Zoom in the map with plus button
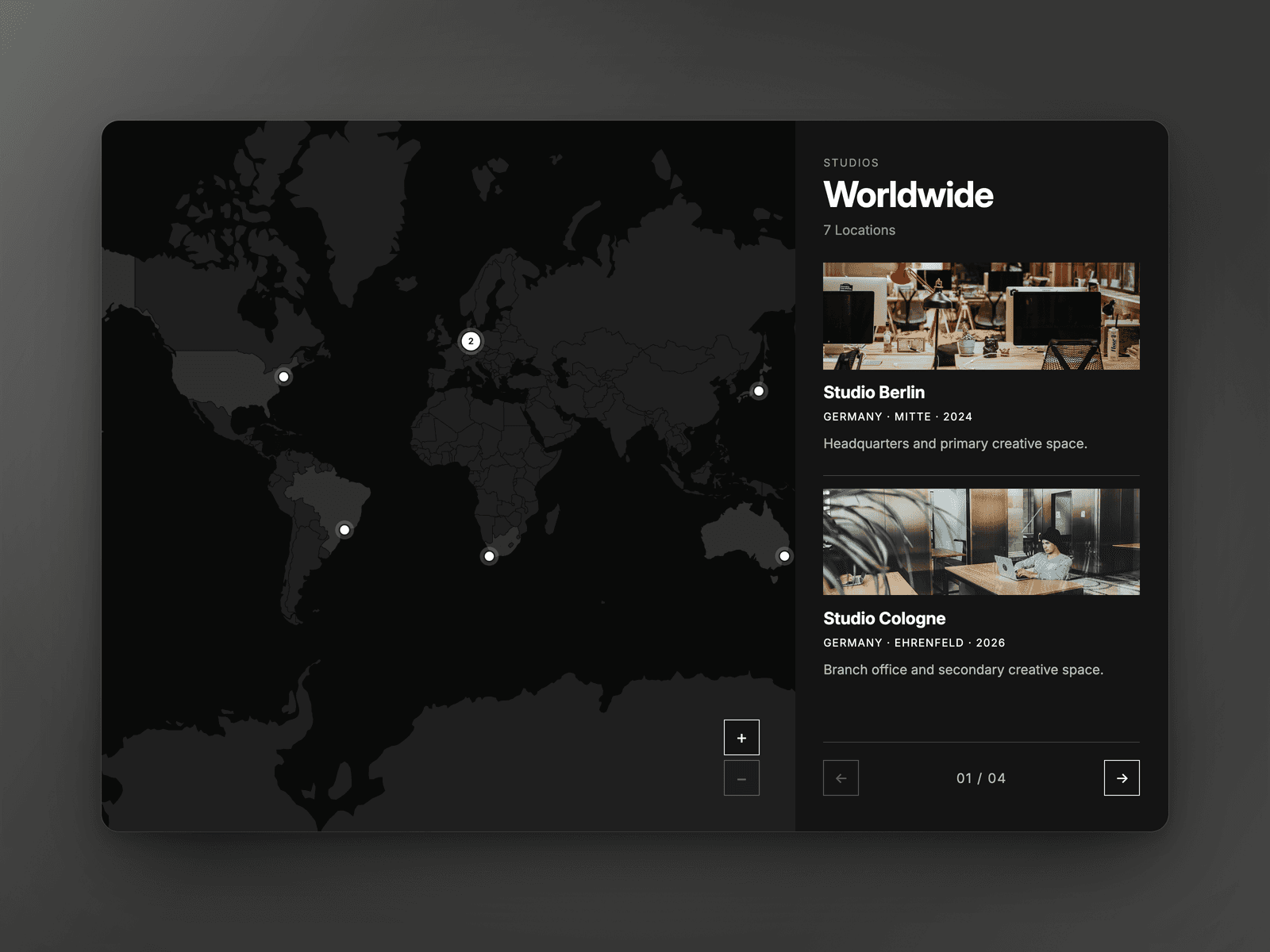This screenshot has height=952, width=1270. (741, 738)
